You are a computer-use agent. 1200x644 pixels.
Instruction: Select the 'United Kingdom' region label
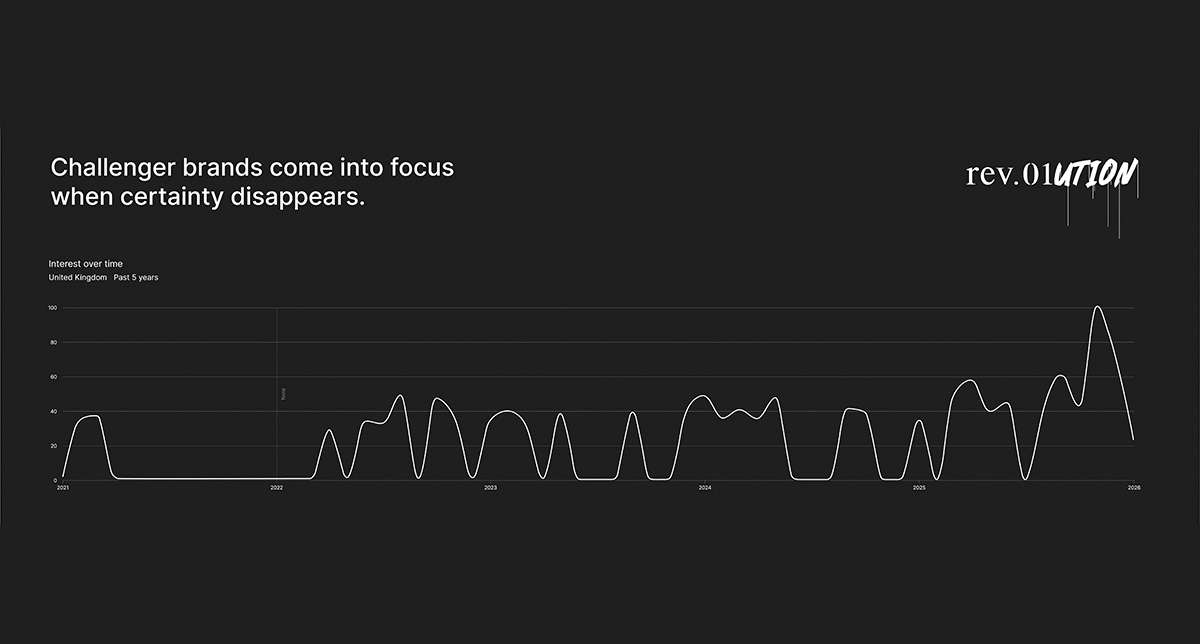tap(77, 278)
